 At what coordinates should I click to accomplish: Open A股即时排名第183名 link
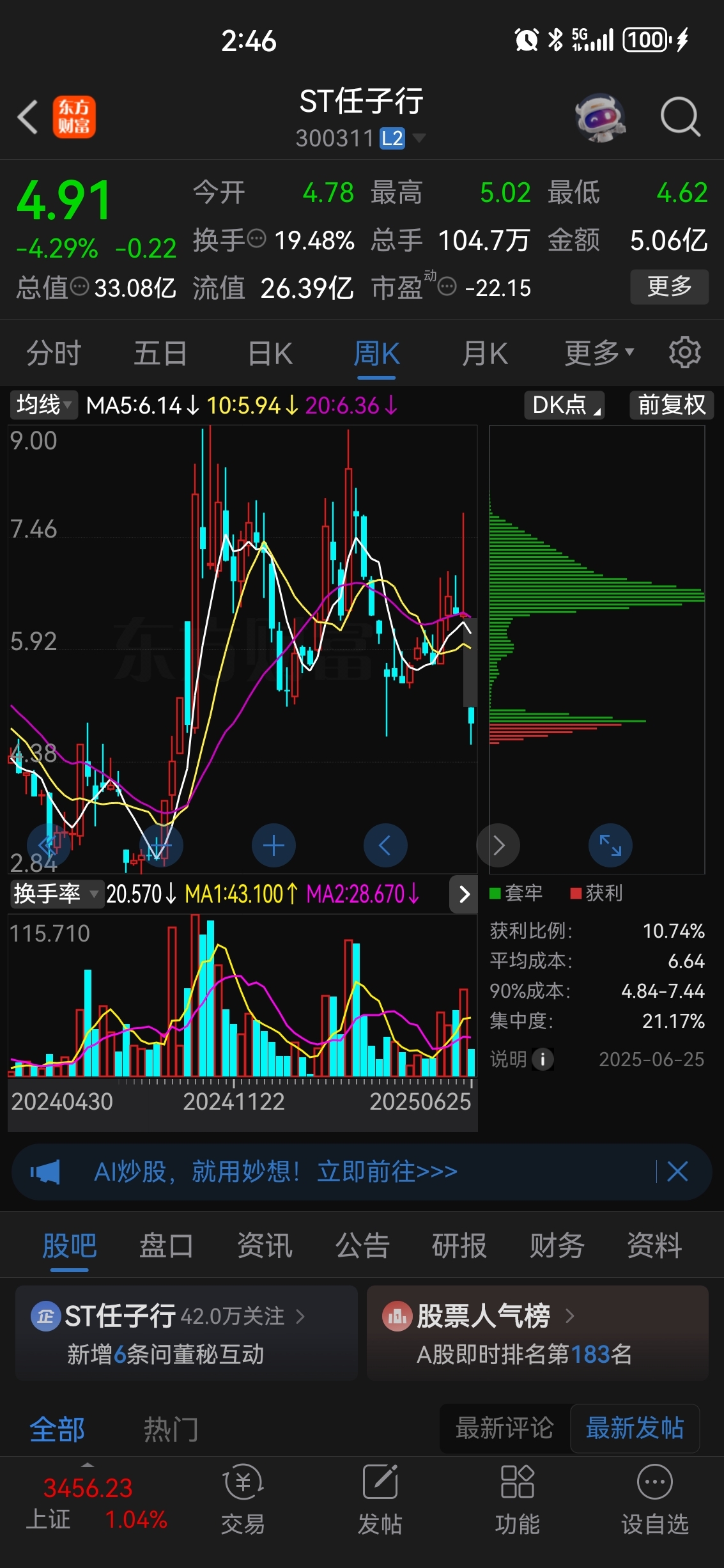tap(524, 1354)
